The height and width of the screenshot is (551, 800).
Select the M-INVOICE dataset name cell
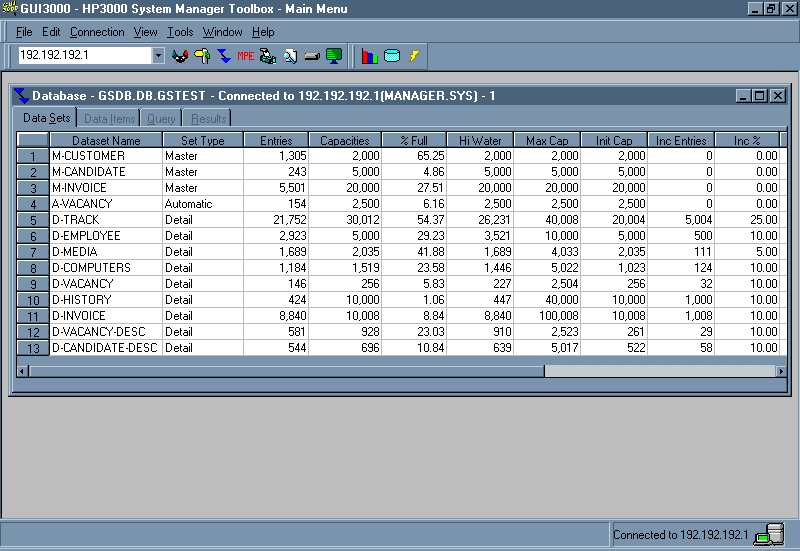[x=105, y=188]
